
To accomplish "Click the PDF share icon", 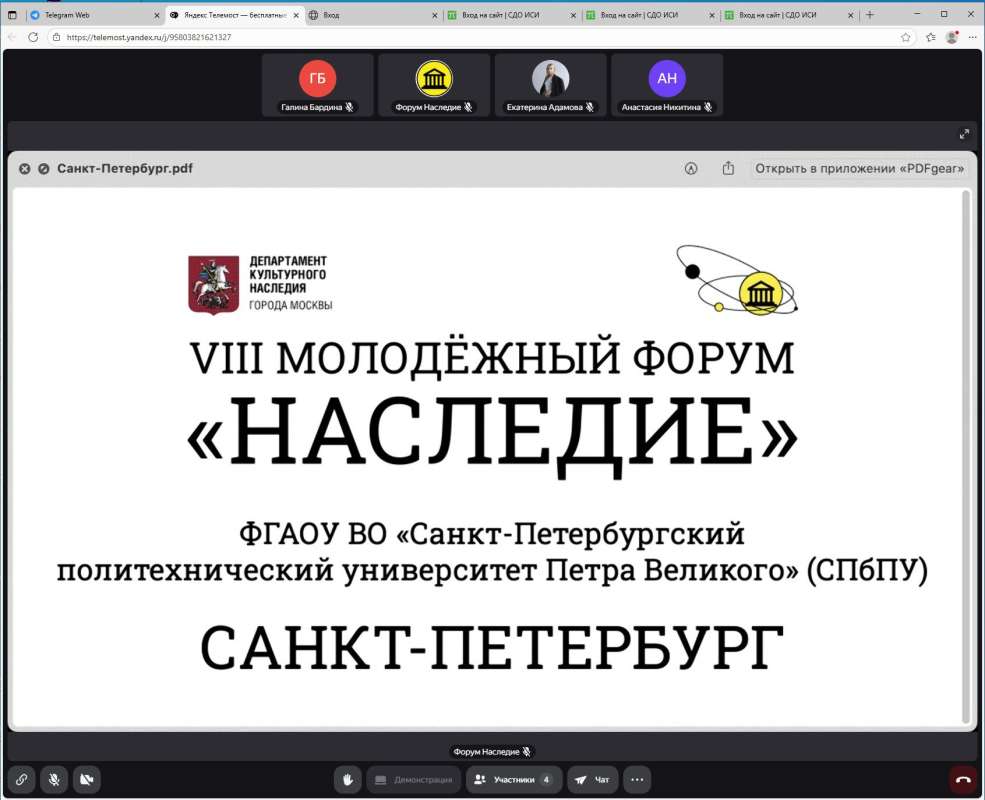I will coord(728,168).
